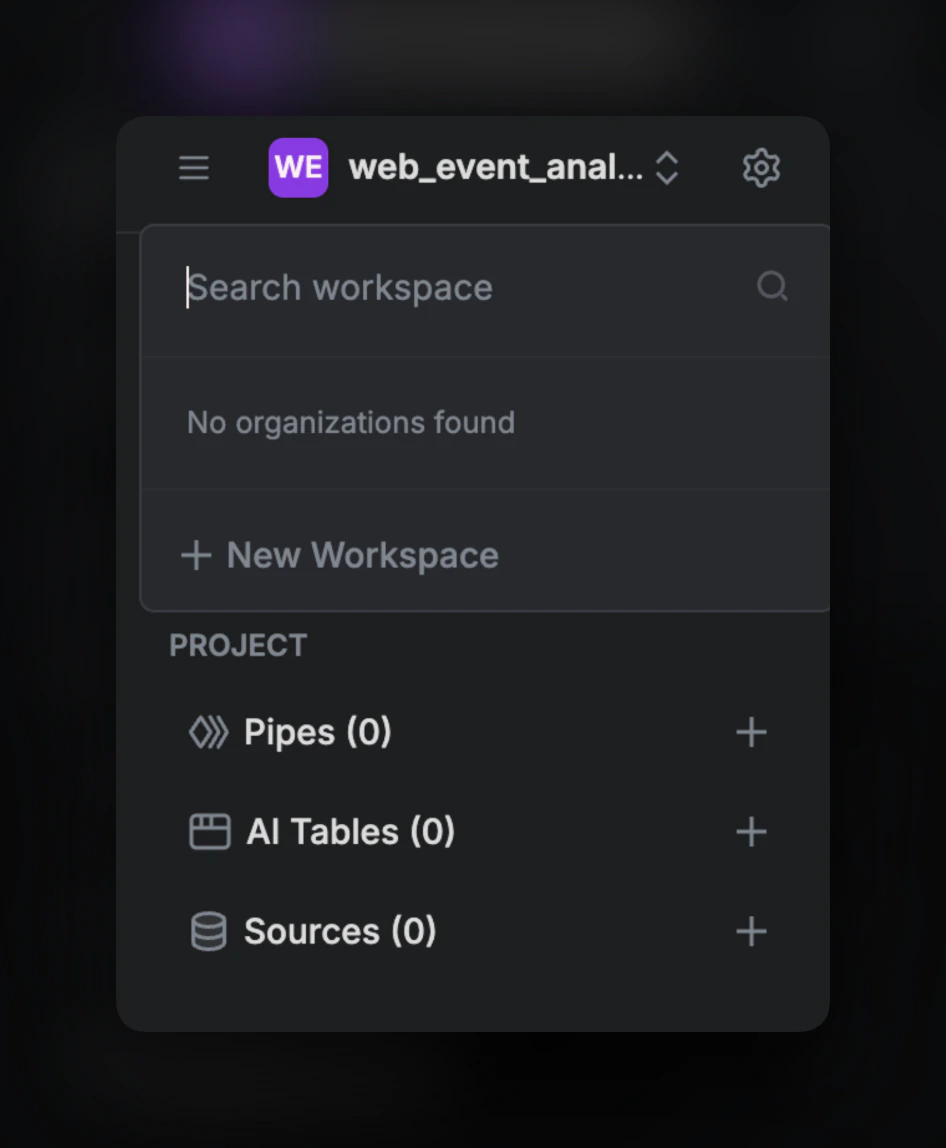Select Sources in the project list

[338, 931]
